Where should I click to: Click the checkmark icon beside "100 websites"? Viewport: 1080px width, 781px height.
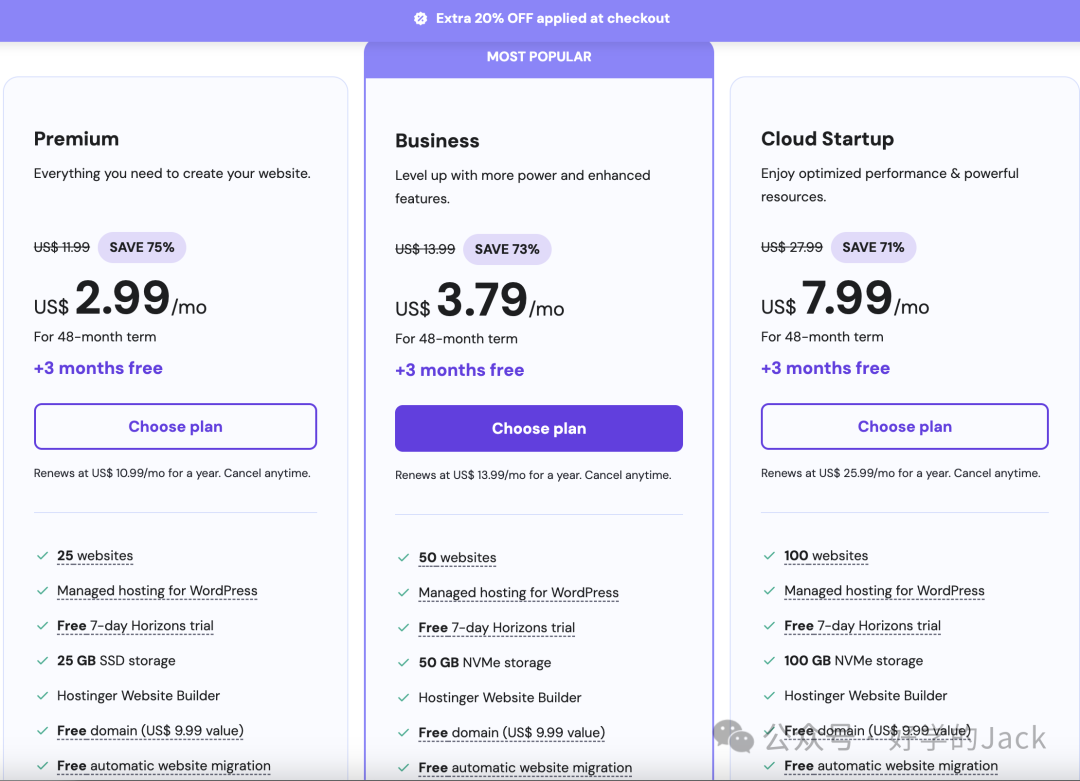[x=769, y=556]
